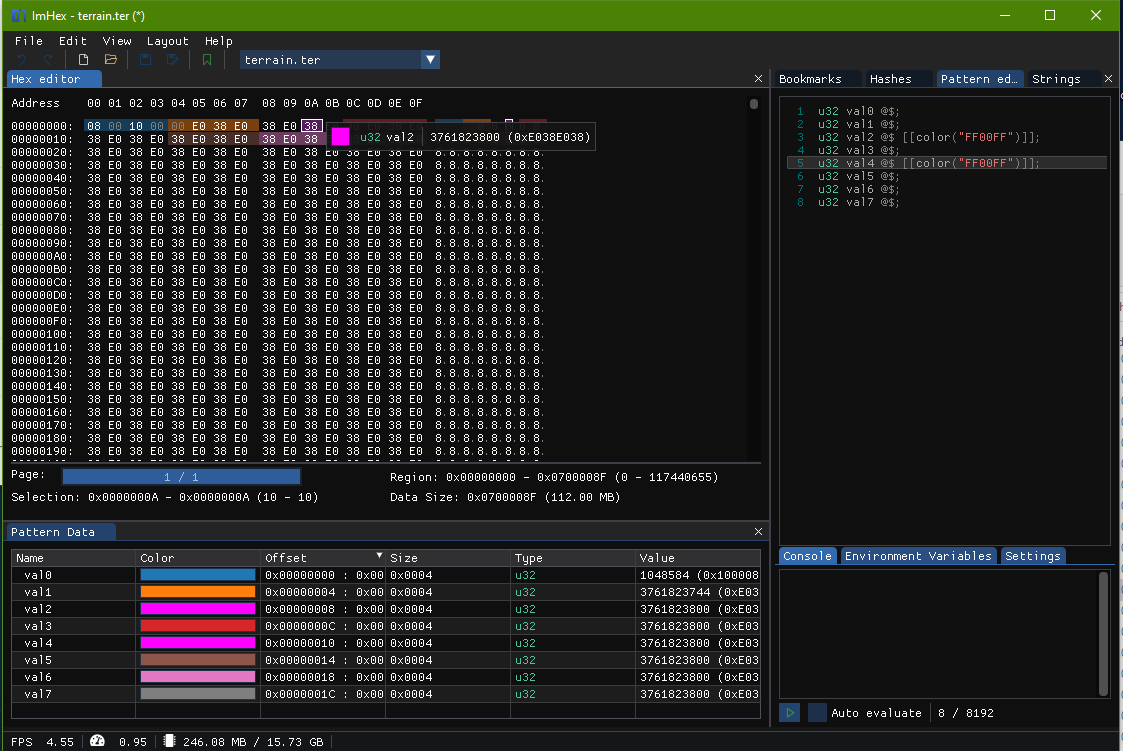Switch to the Hashes tab
The image size is (1123, 751).
pyautogui.click(x=890, y=79)
